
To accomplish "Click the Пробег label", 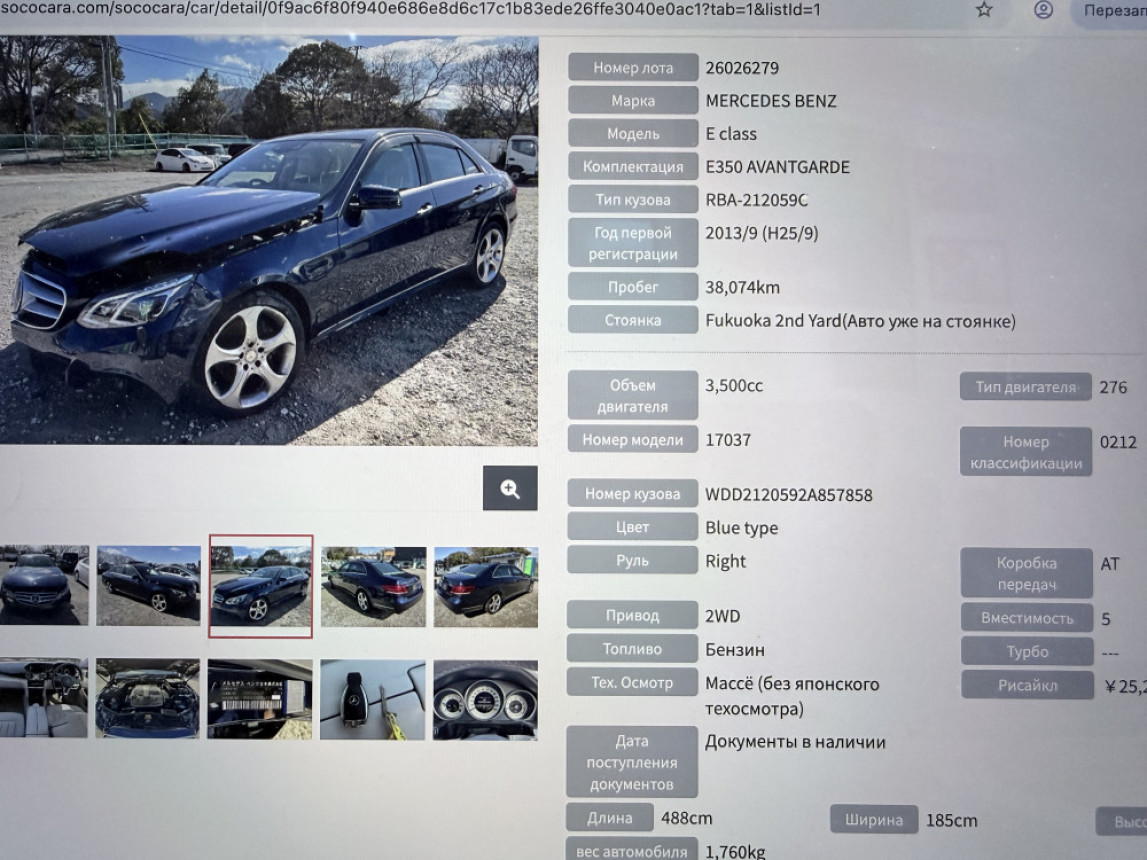I will [633, 287].
